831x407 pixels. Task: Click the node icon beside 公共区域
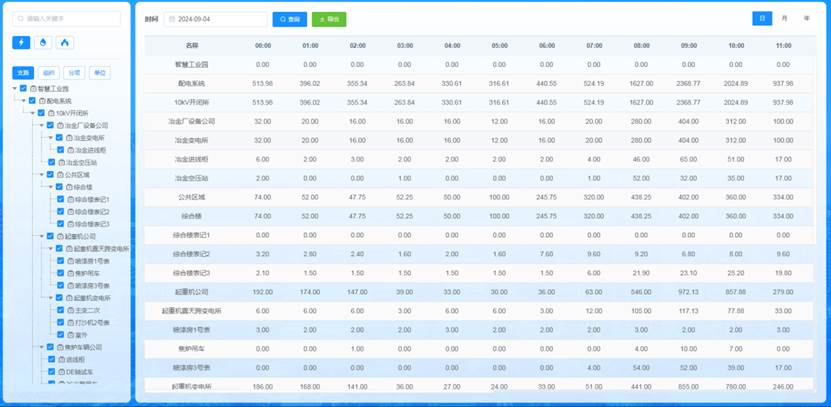60,174
